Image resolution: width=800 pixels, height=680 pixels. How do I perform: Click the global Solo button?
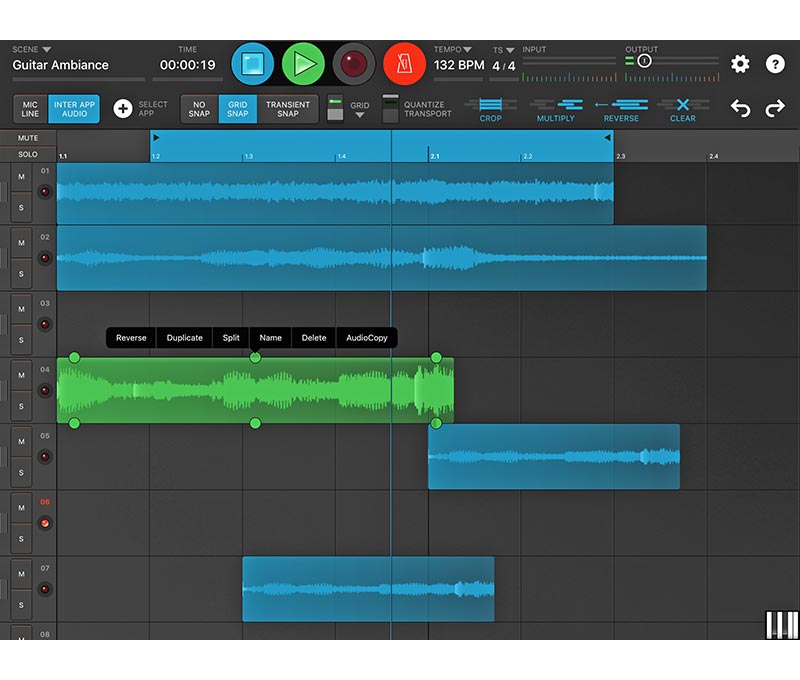click(x=28, y=154)
